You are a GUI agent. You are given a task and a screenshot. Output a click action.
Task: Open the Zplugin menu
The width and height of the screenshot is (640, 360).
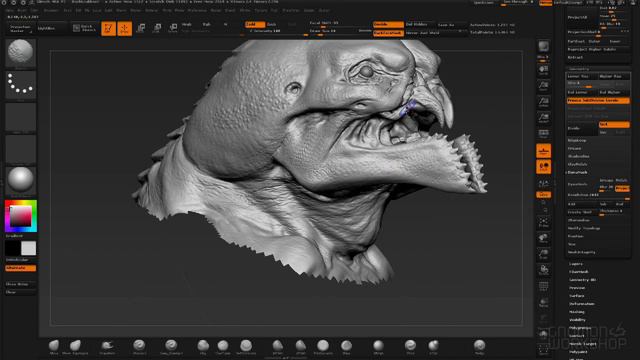click(x=309, y=10)
